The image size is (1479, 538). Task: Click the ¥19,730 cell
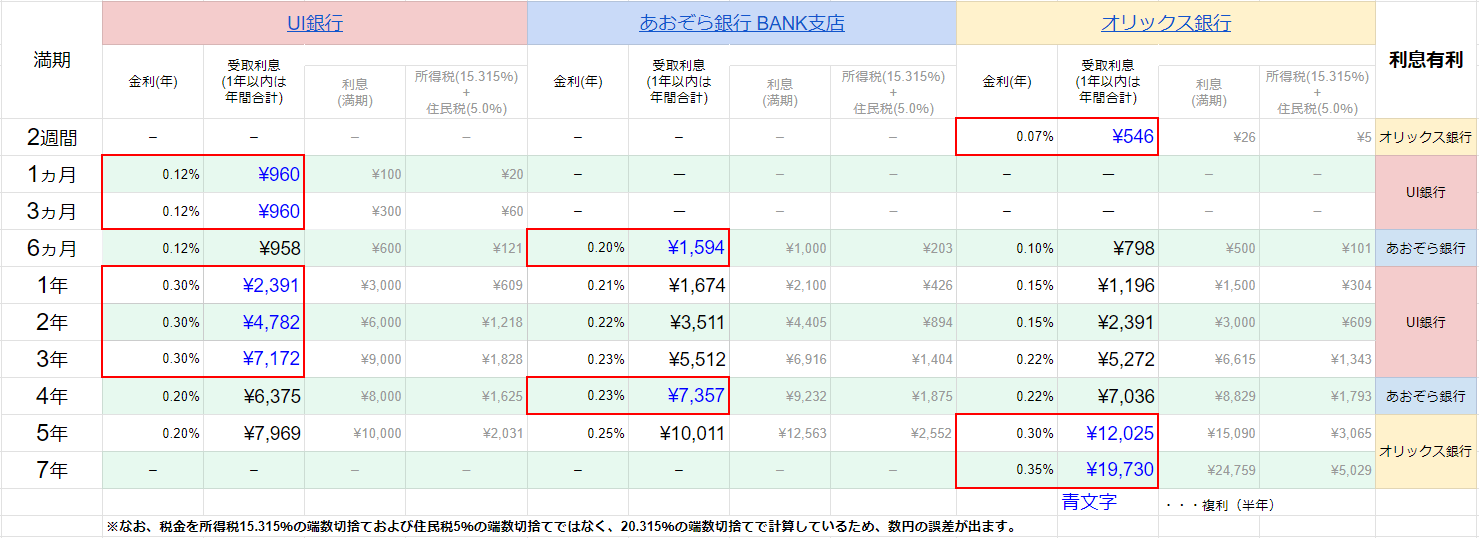(x=1107, y=470)
